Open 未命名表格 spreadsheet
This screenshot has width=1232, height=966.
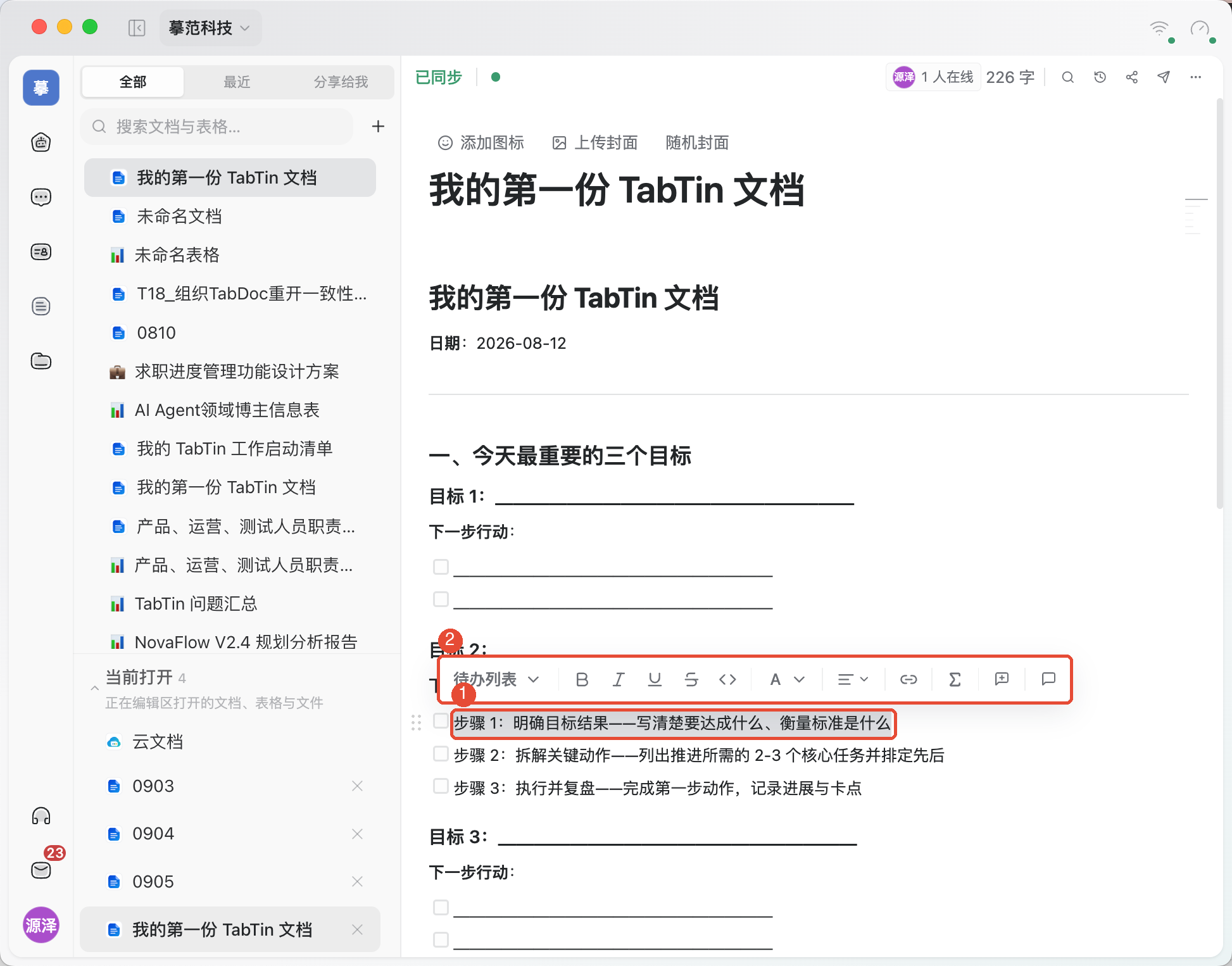coord(230,255)
